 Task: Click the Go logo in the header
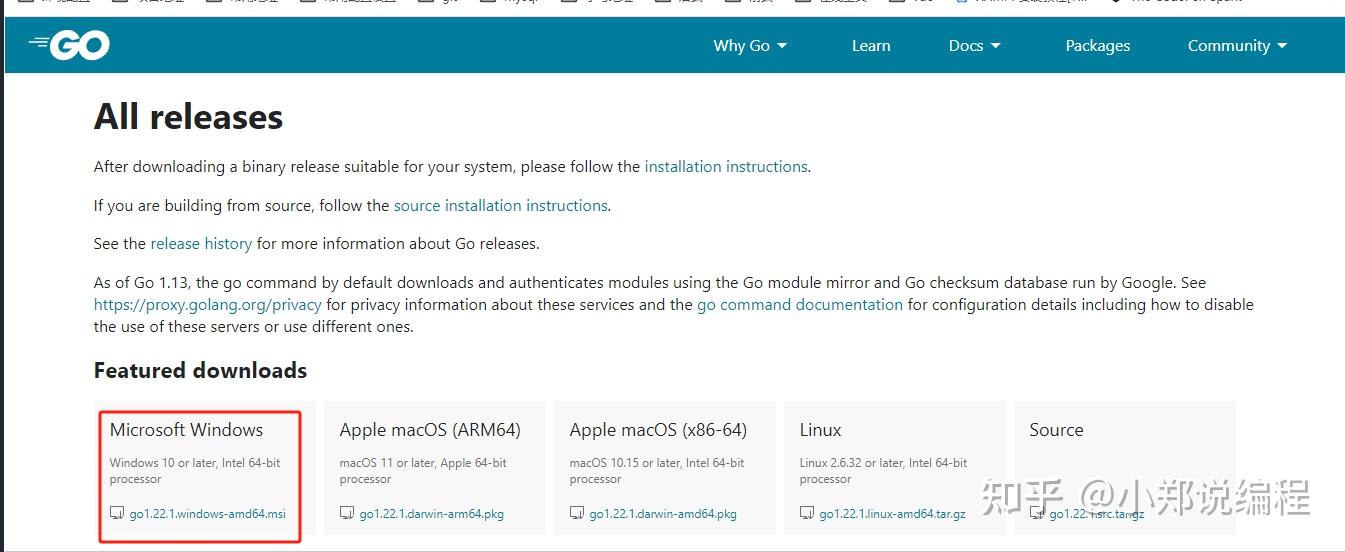tap(70, 45)
